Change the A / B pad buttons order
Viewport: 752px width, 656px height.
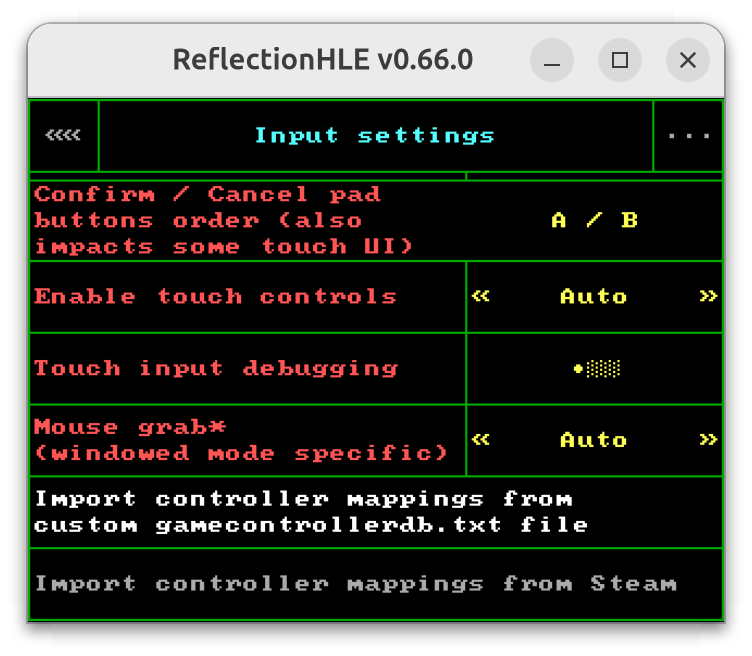(x=594, y=221)
